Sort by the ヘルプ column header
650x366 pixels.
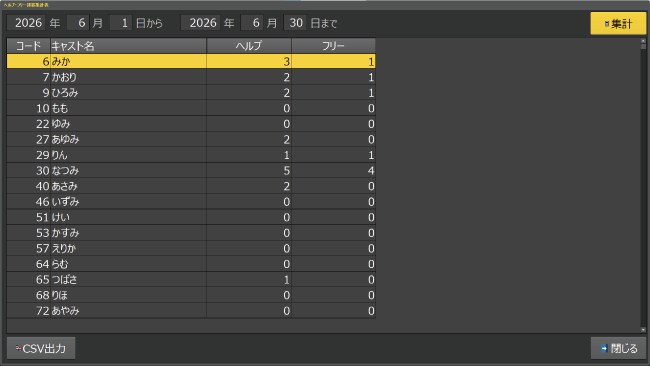[x=249, y=46]
